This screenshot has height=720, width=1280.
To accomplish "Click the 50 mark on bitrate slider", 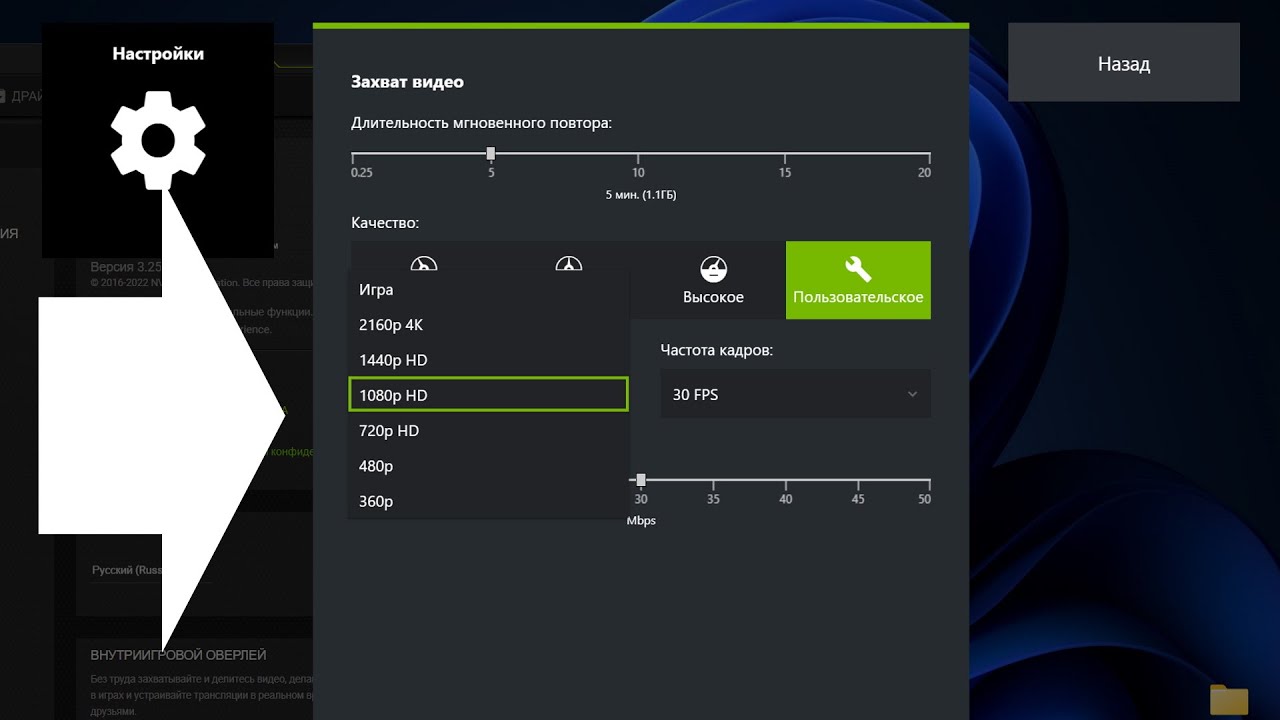I will 924,499.
